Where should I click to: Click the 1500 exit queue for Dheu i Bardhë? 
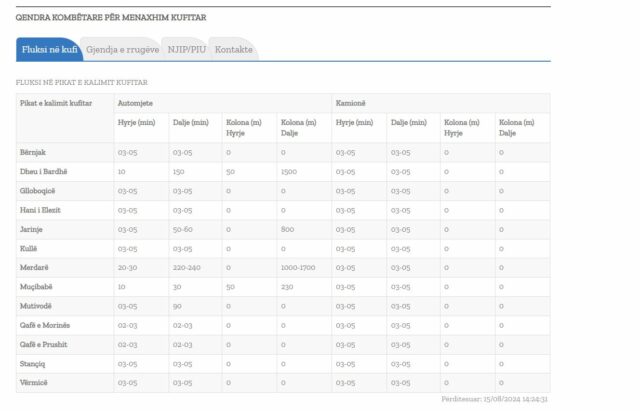(289, 171)
